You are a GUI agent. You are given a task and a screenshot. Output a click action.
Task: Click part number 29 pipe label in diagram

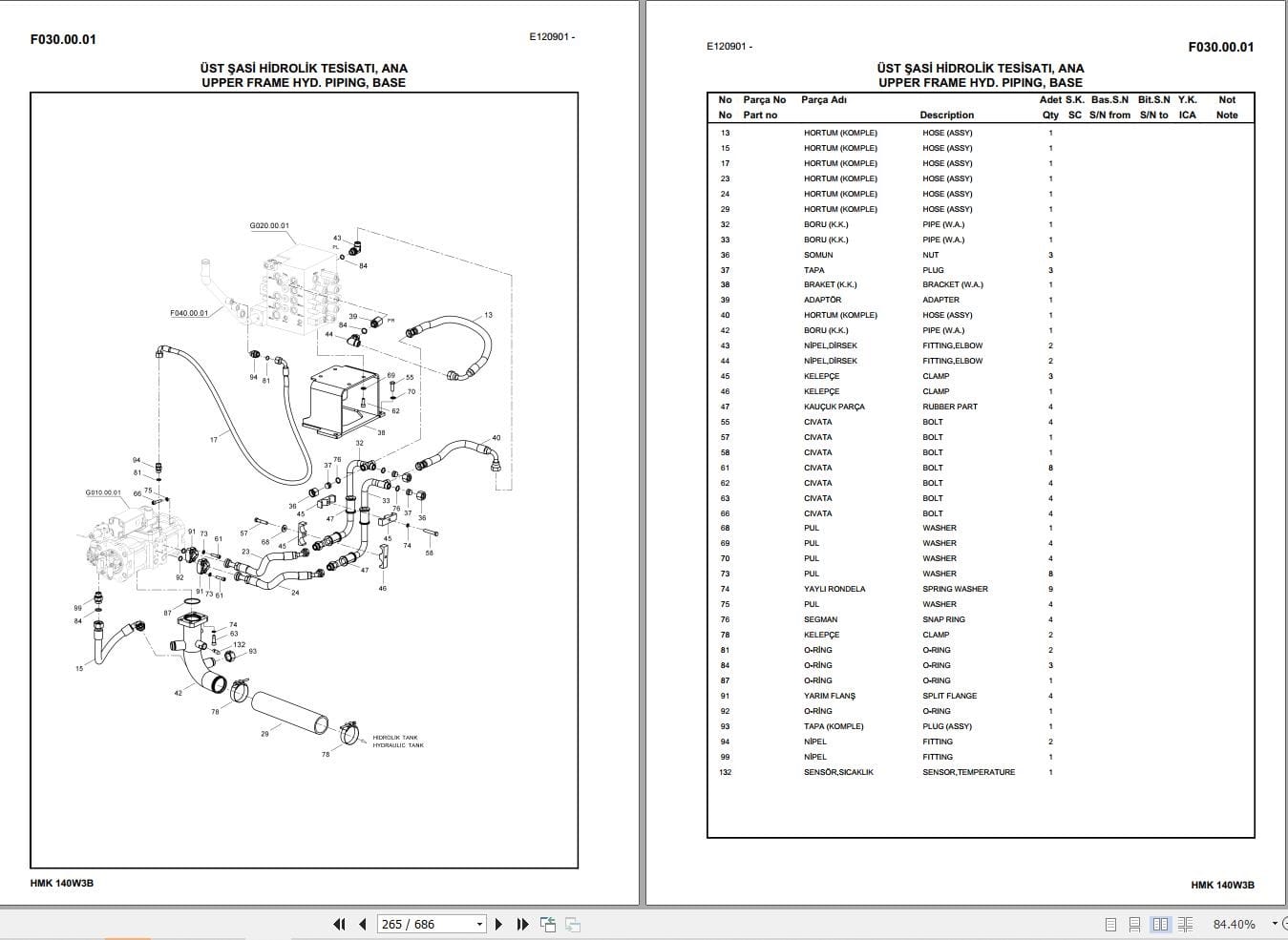(264, 733)
